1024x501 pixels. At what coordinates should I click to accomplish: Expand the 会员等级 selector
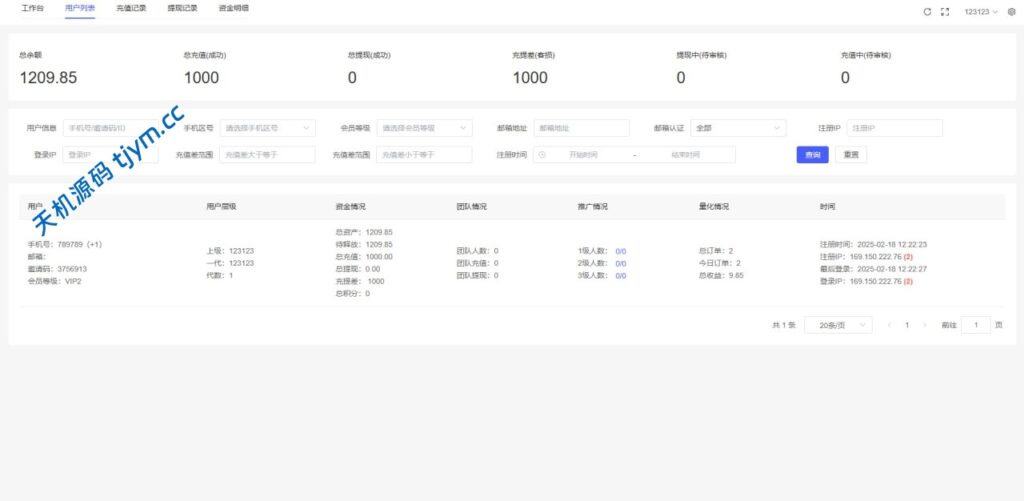coord(424,128)
